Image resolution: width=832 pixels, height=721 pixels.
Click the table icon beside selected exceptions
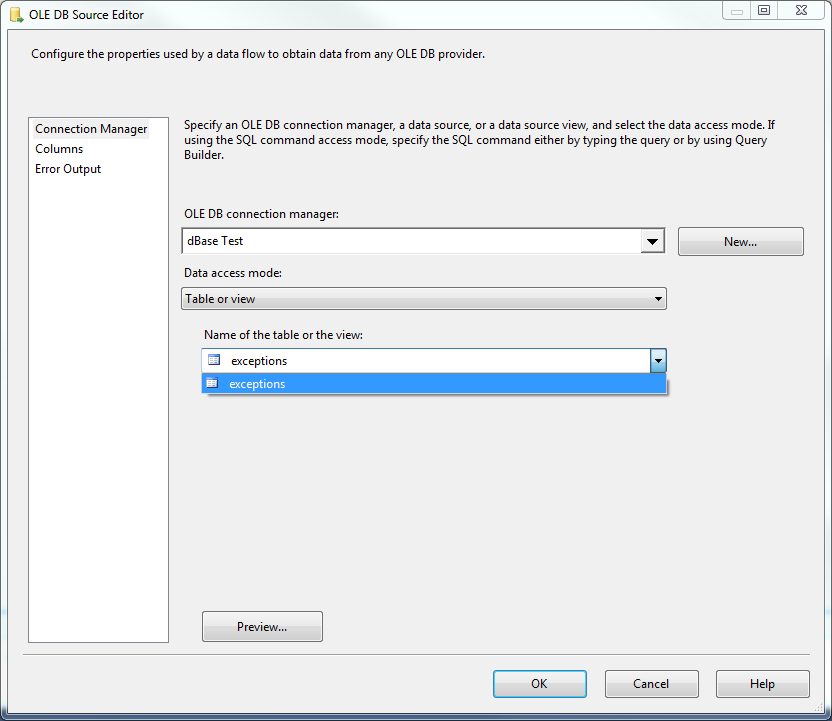tap(214, 360)
